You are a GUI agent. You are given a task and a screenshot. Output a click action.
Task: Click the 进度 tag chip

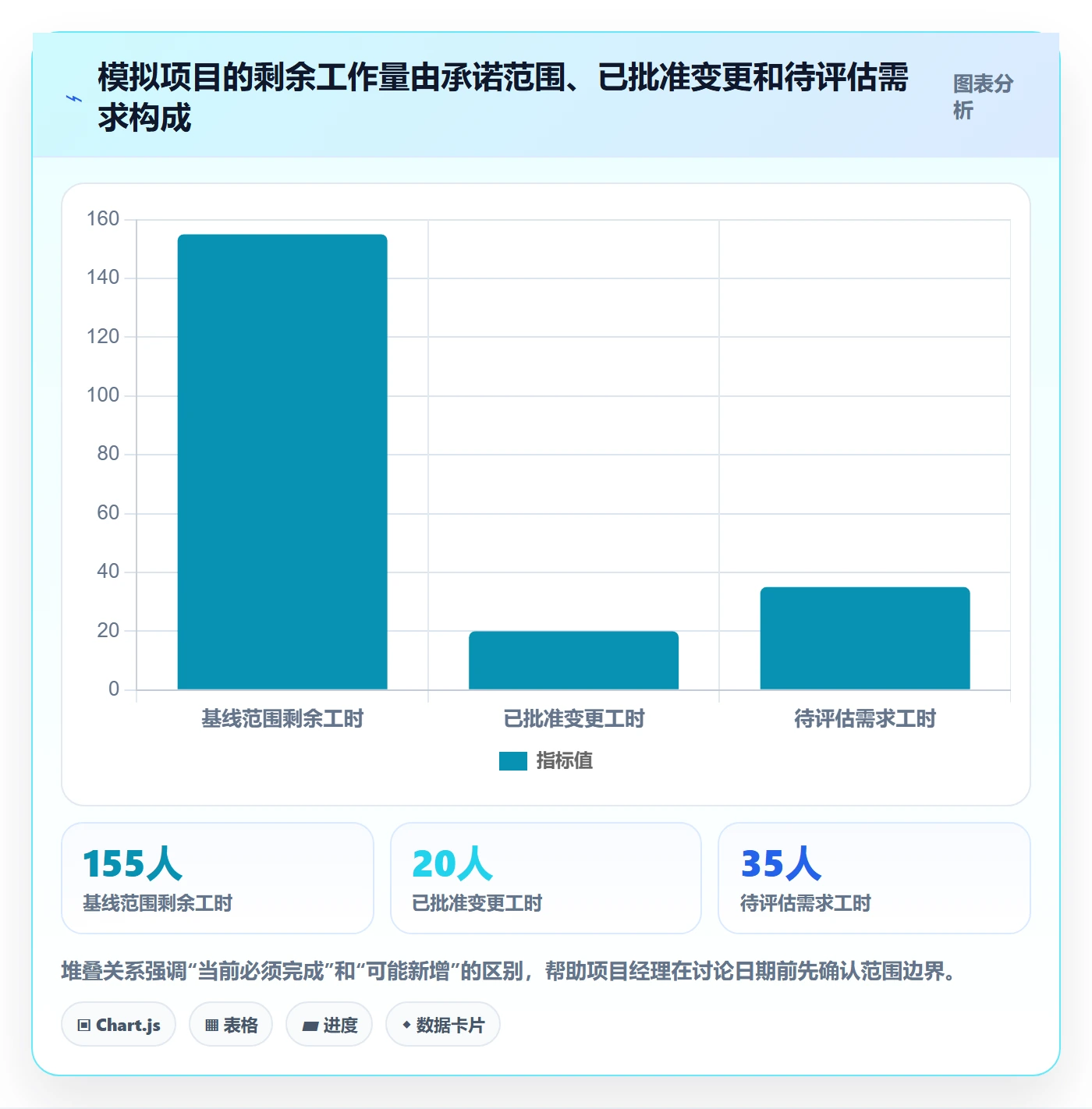click(x=329, y=1025)
